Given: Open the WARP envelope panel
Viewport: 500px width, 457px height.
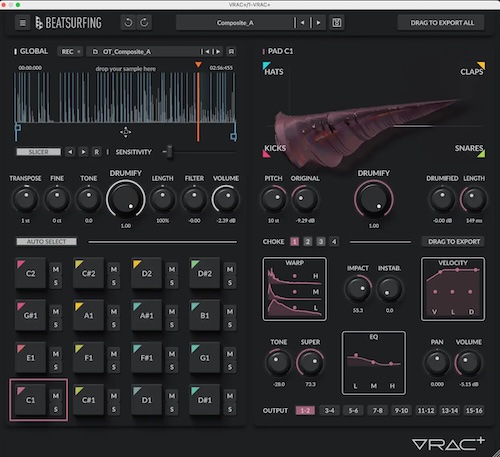Looking at the screenshot, I should point(295,289).
